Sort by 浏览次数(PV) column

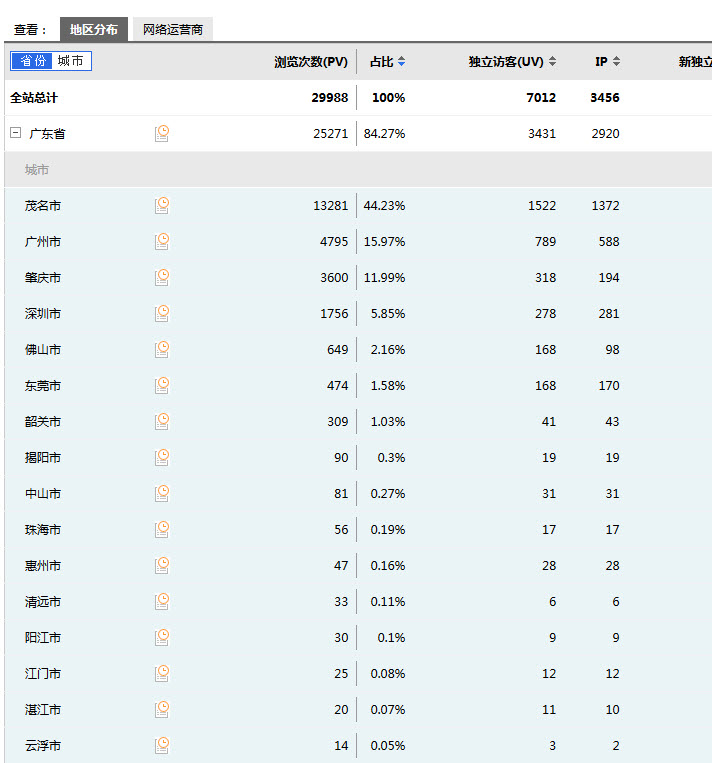[x=311, y=62]
